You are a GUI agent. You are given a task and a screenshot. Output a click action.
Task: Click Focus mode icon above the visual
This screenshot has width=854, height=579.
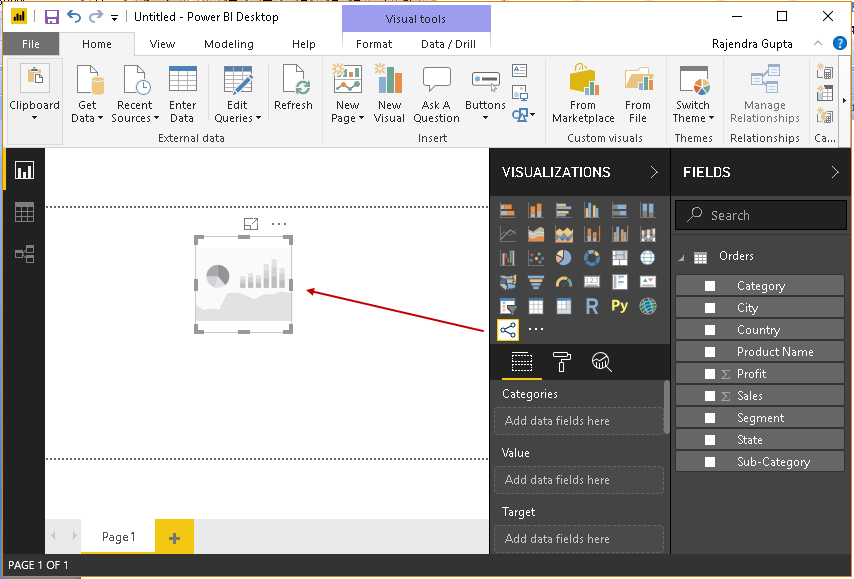pos(251,225)
